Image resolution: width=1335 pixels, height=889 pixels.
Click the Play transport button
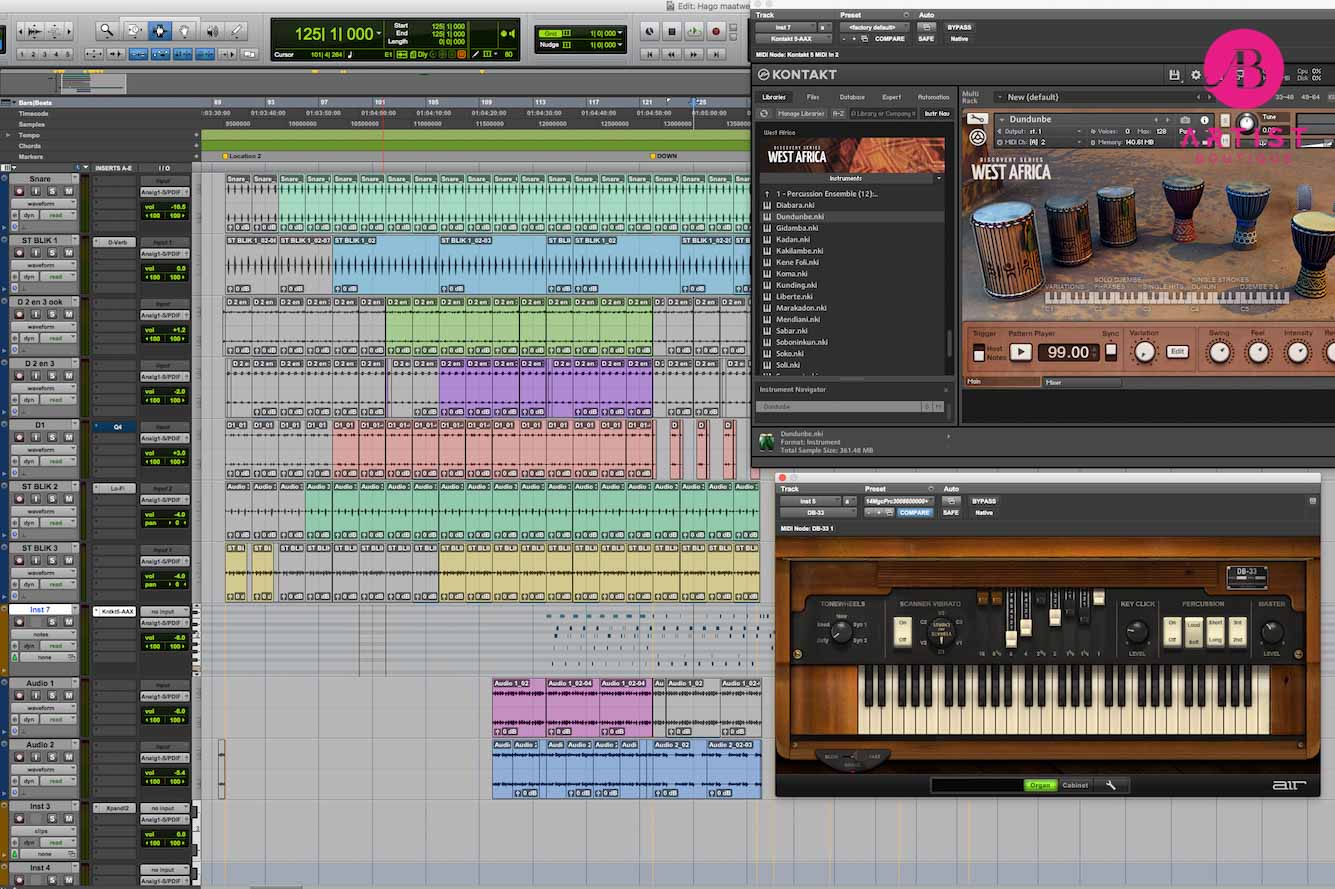(x=694, y=31)
